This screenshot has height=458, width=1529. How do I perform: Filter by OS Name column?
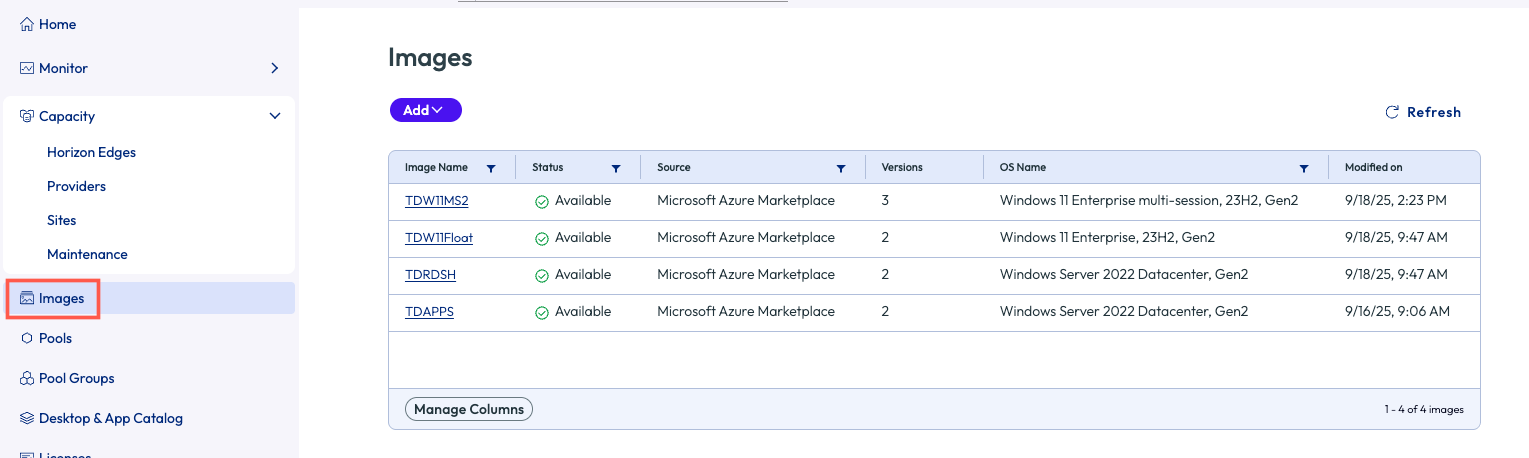pos(1304,168)
